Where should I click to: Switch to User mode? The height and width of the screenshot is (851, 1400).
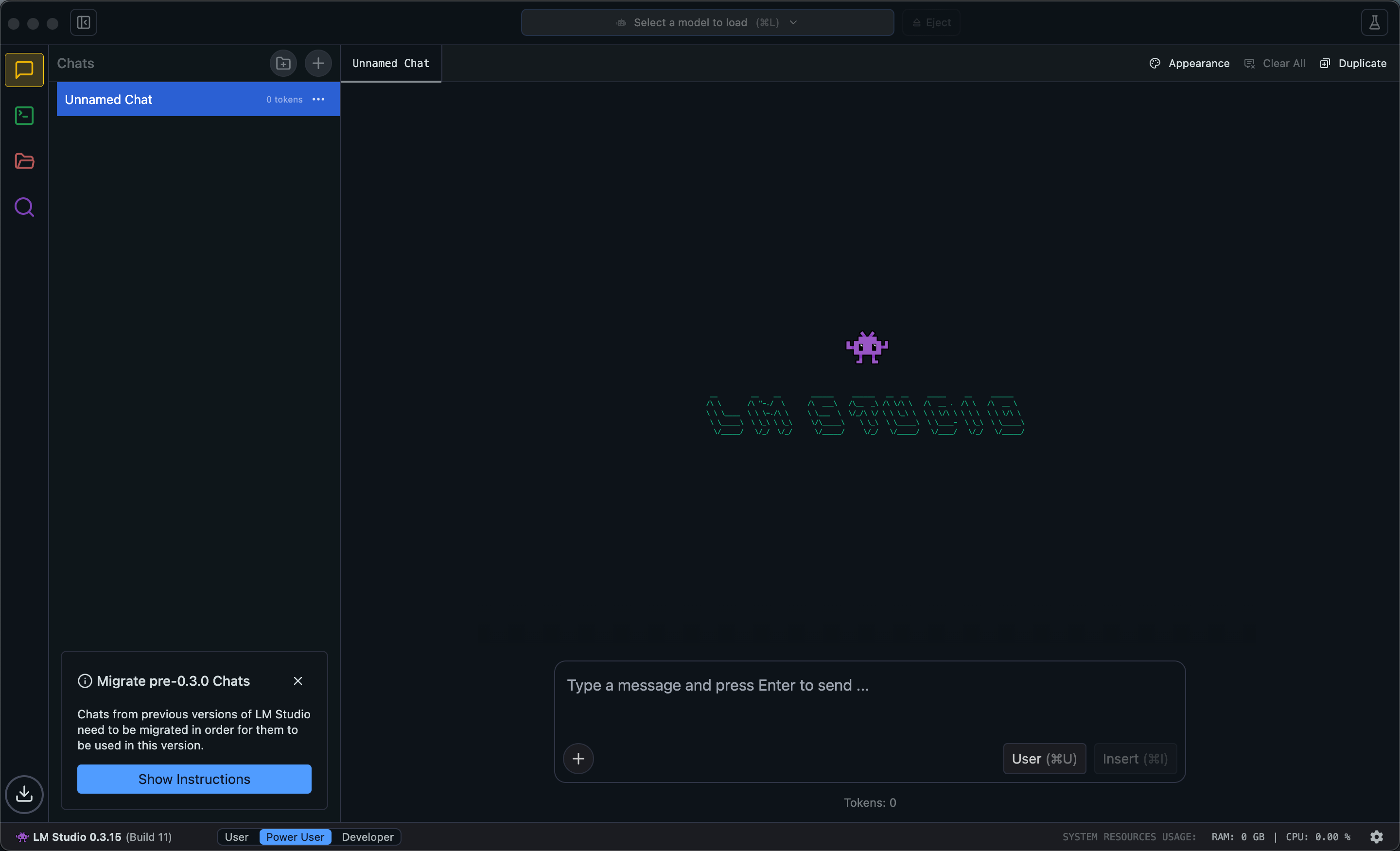click(x=236, y=836)
